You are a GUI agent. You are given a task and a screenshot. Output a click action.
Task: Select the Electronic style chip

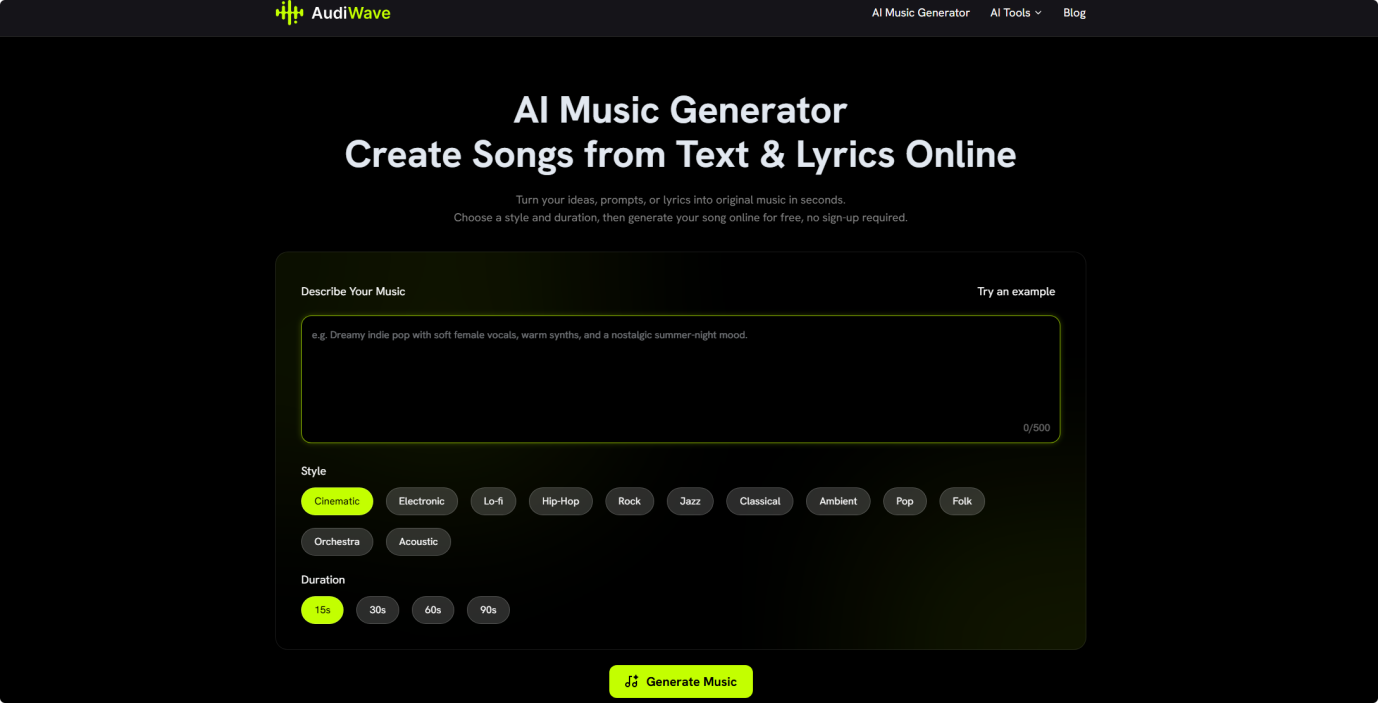[x=422, y=501]
